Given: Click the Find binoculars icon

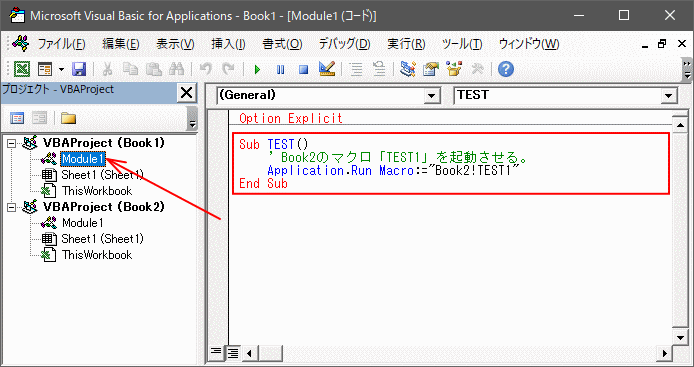Looking at the screenshot, I should [177, 69].
